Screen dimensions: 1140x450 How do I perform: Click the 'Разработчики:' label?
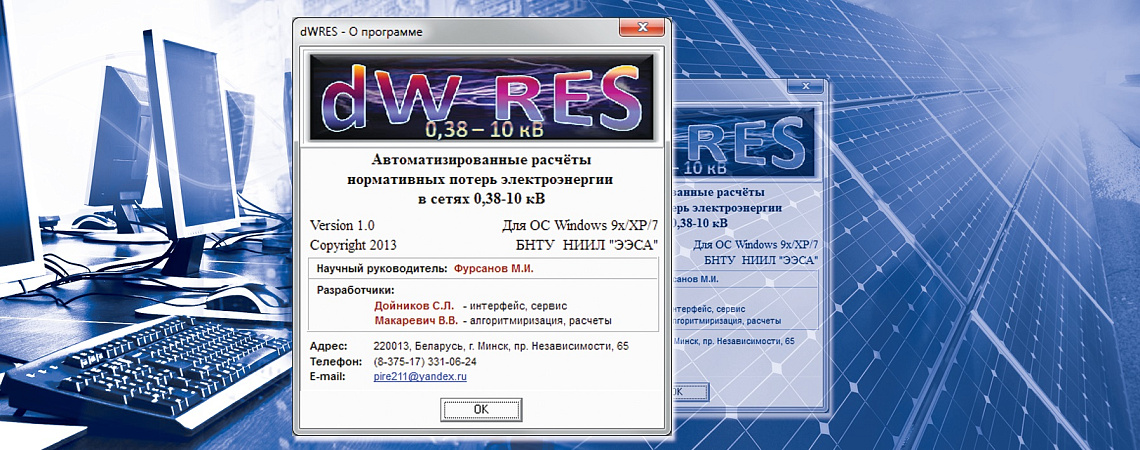click(356, 290)
